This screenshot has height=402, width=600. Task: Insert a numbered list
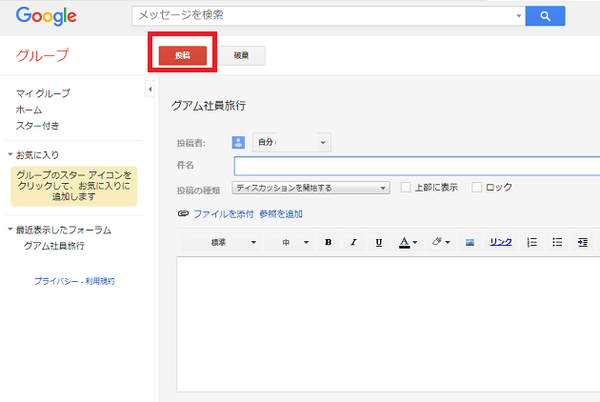[532, 242]
